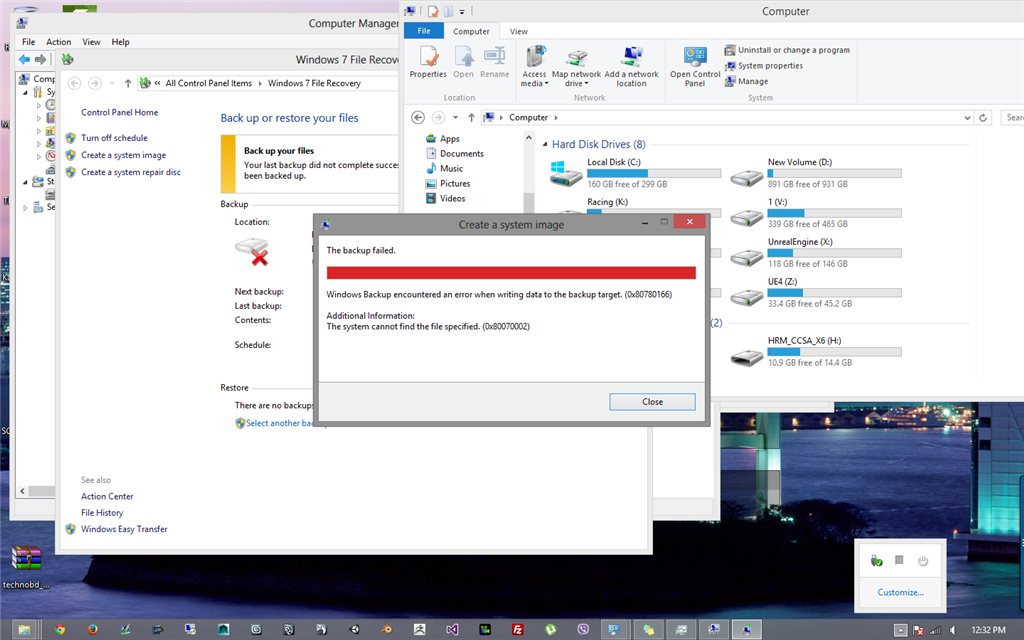This screenshot has width=1024, height=640.
Task: Select New Volume (D:) drive icon
Action: (x=746, y=177)
